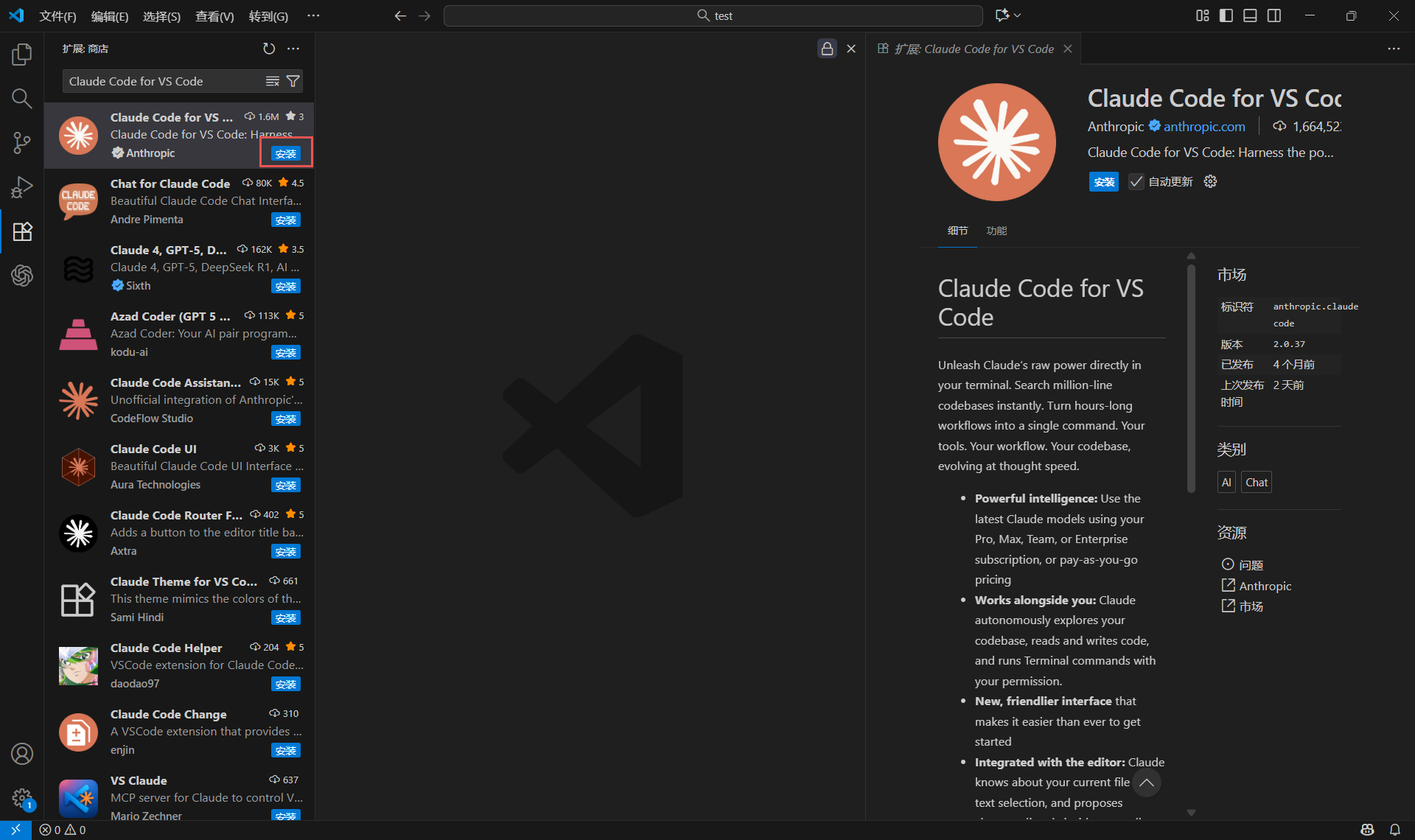Open the Search view icon

22,98
